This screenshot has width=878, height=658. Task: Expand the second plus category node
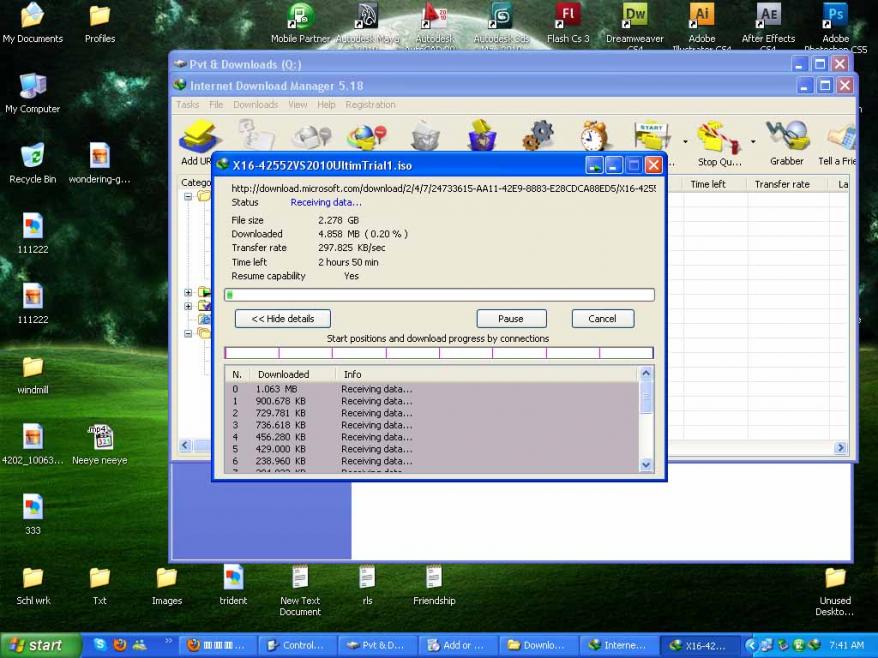coord(188,306)
